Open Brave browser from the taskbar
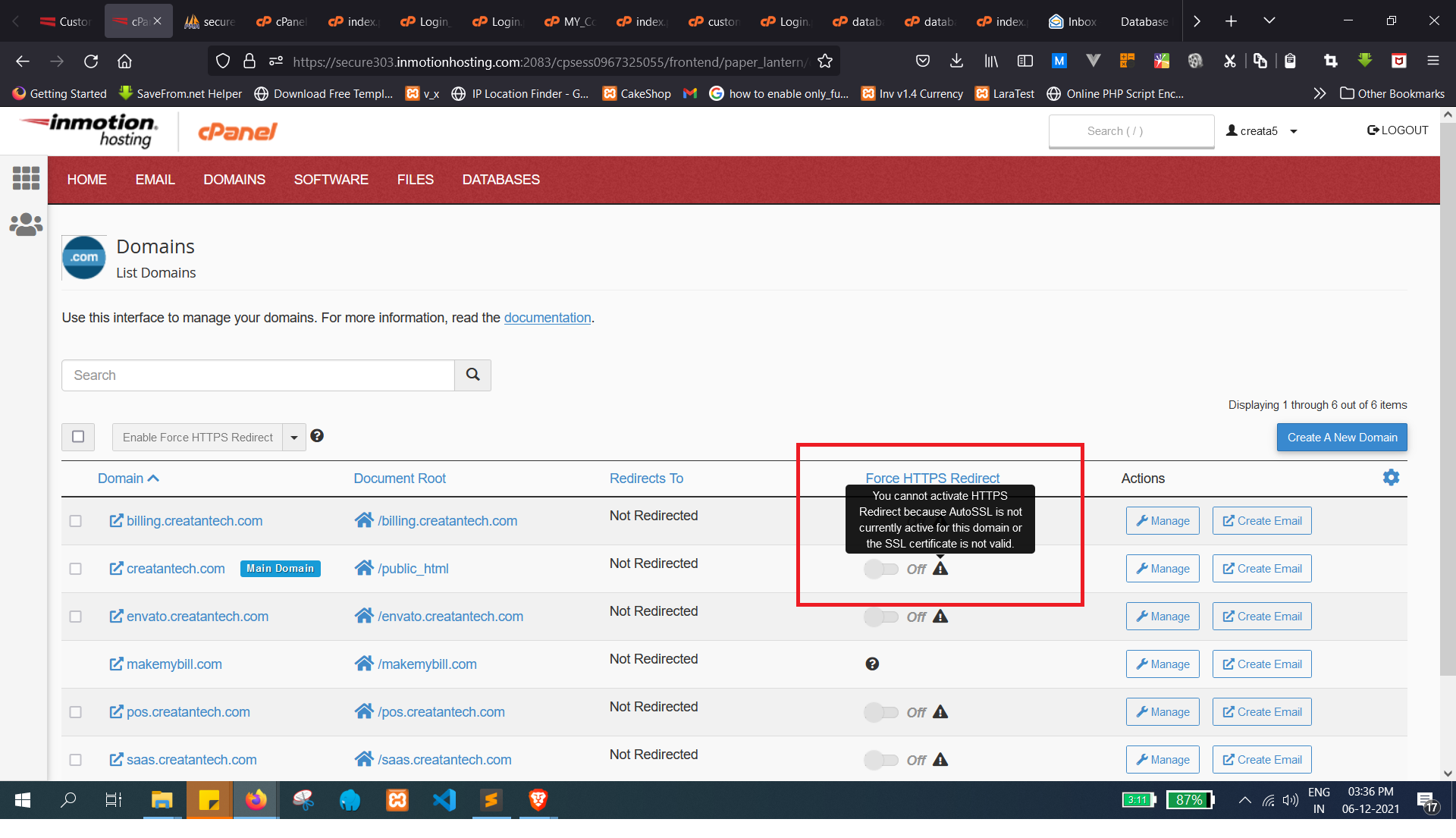1456x838 pixels. (x=538, y=800)
